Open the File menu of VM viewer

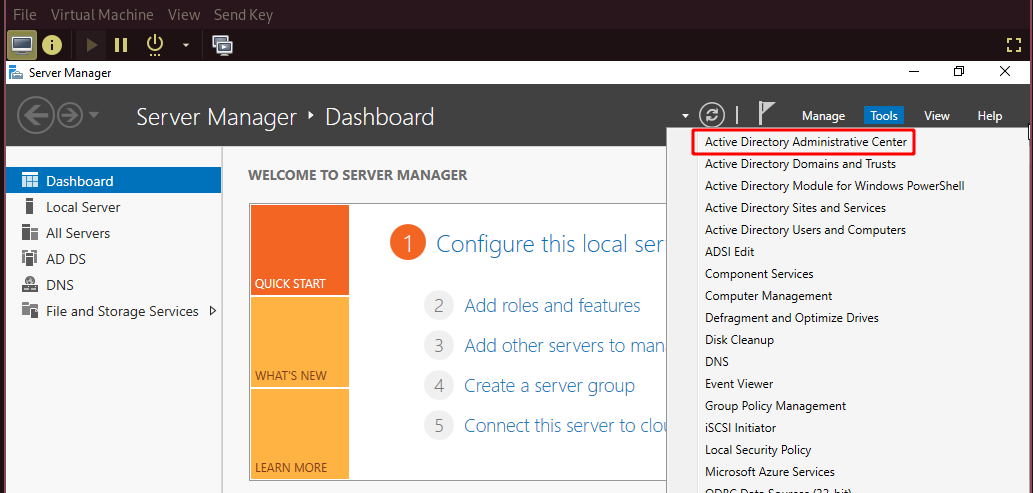25,14
